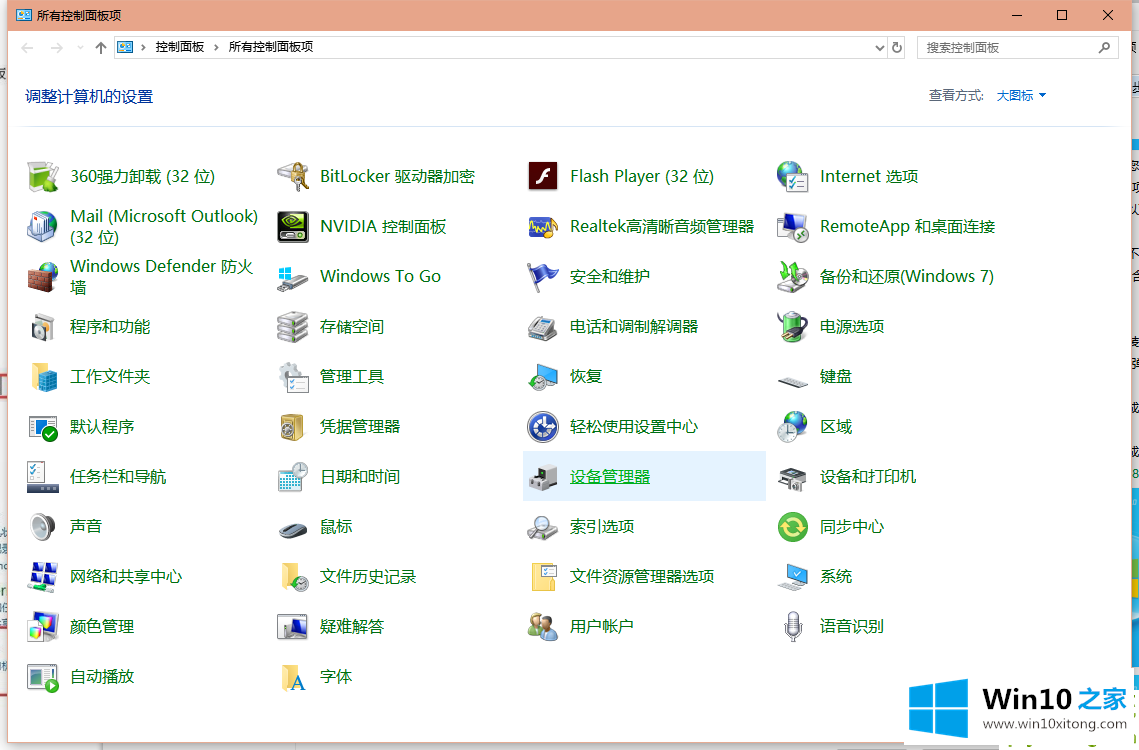Click the 管理工具 icon
The width and height of the screenshot is (1139, 750).
coord(293,376)
